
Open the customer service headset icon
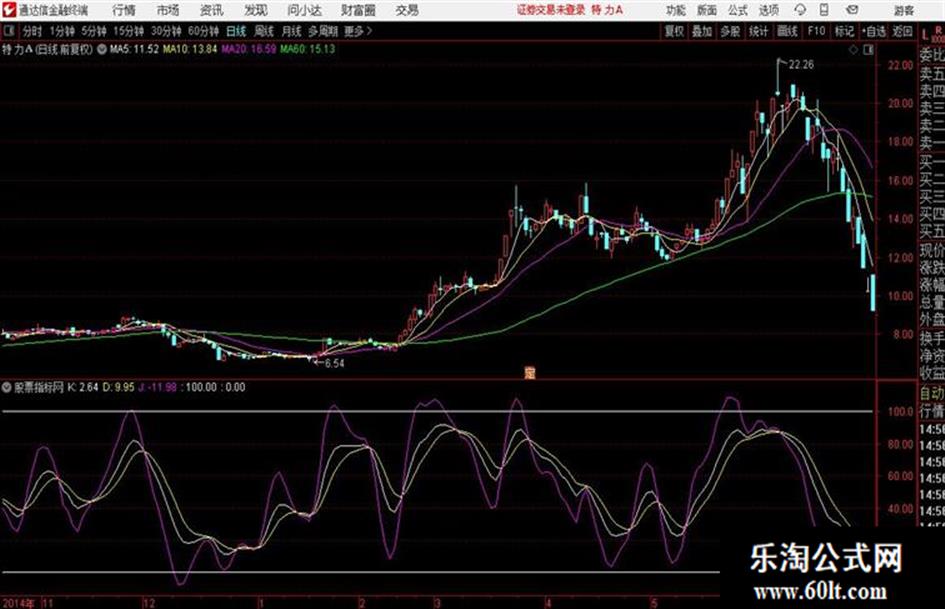[800, 10]
